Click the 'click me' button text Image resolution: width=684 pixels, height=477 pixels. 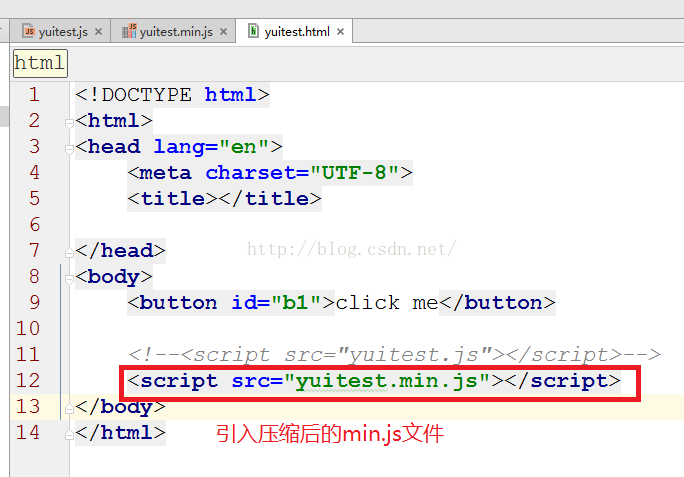pos(387,302)
